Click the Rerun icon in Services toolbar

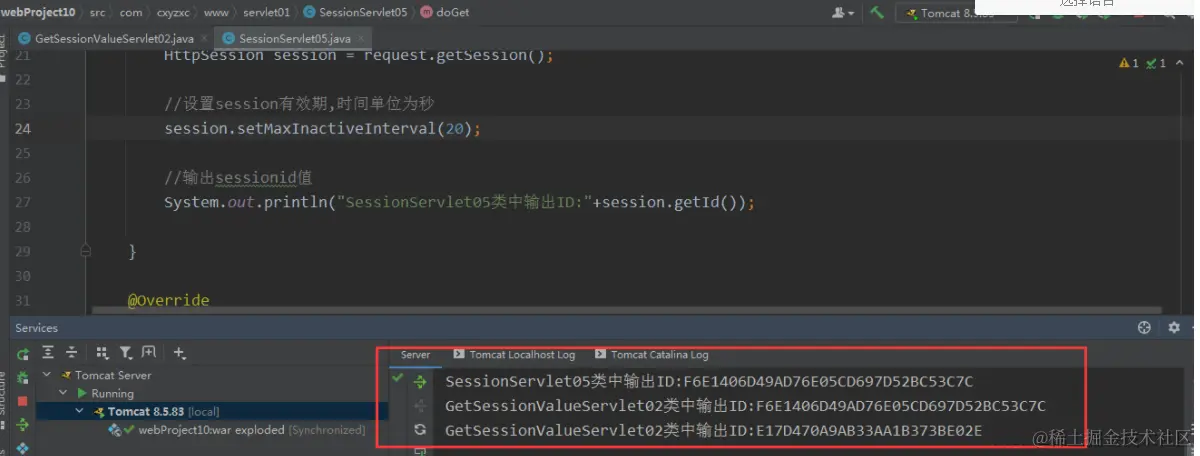click(x=22, y=353)
